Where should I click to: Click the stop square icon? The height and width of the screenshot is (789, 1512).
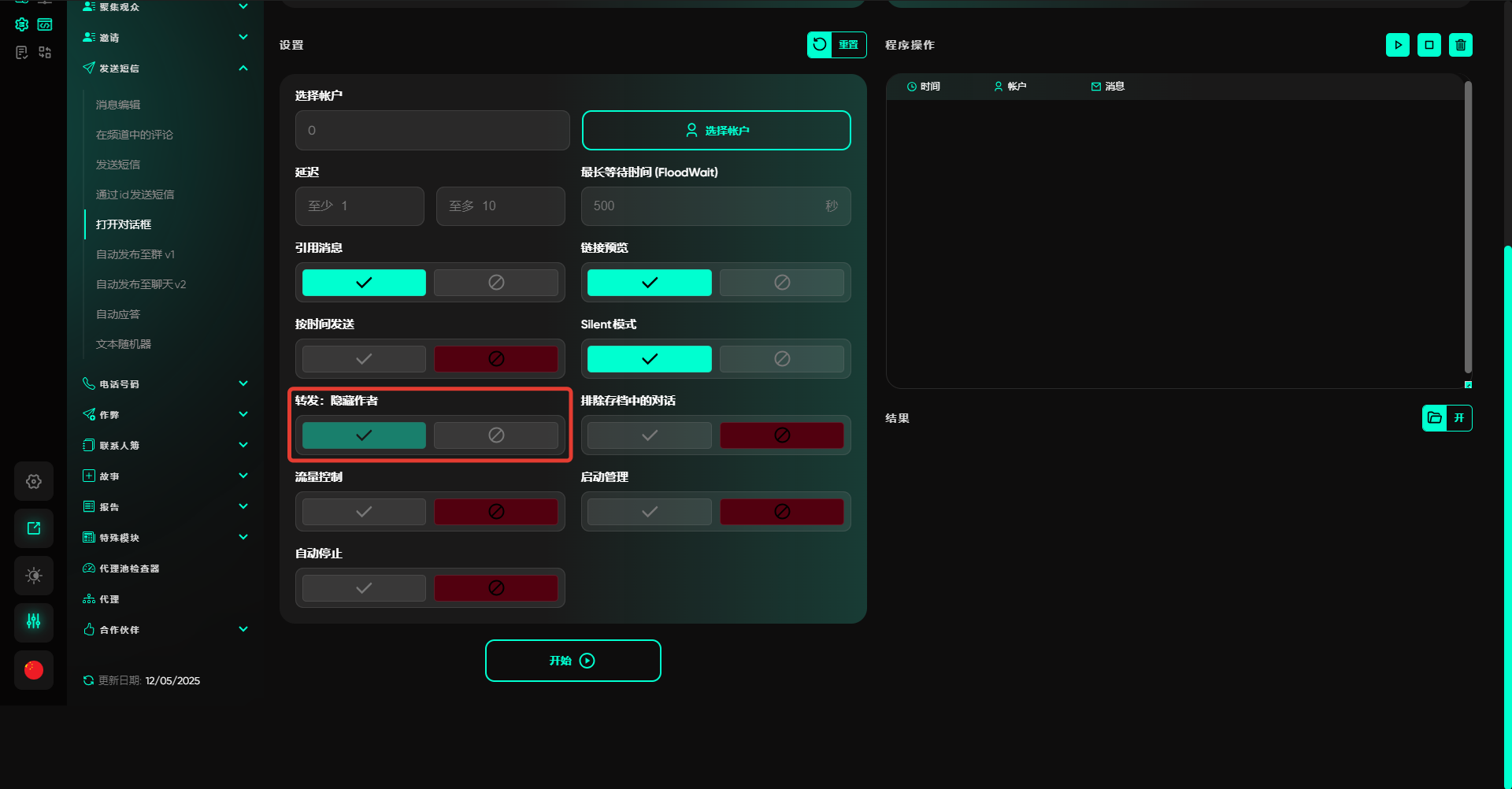pos(1429,45)
